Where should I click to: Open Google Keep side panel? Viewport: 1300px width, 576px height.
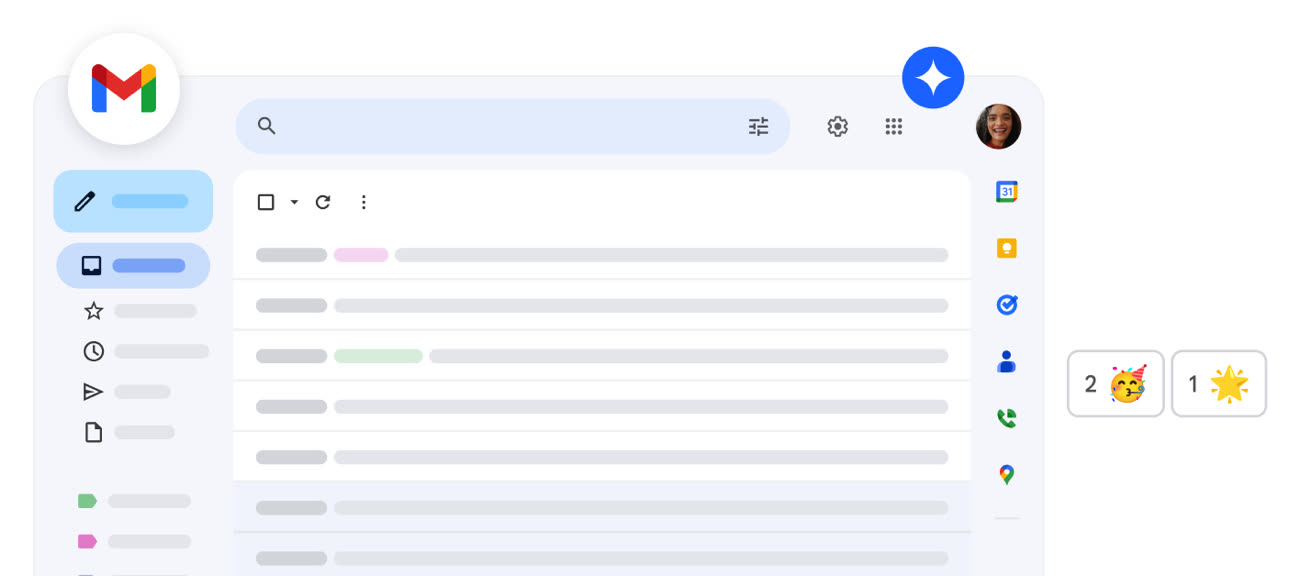pos(1007,248)
